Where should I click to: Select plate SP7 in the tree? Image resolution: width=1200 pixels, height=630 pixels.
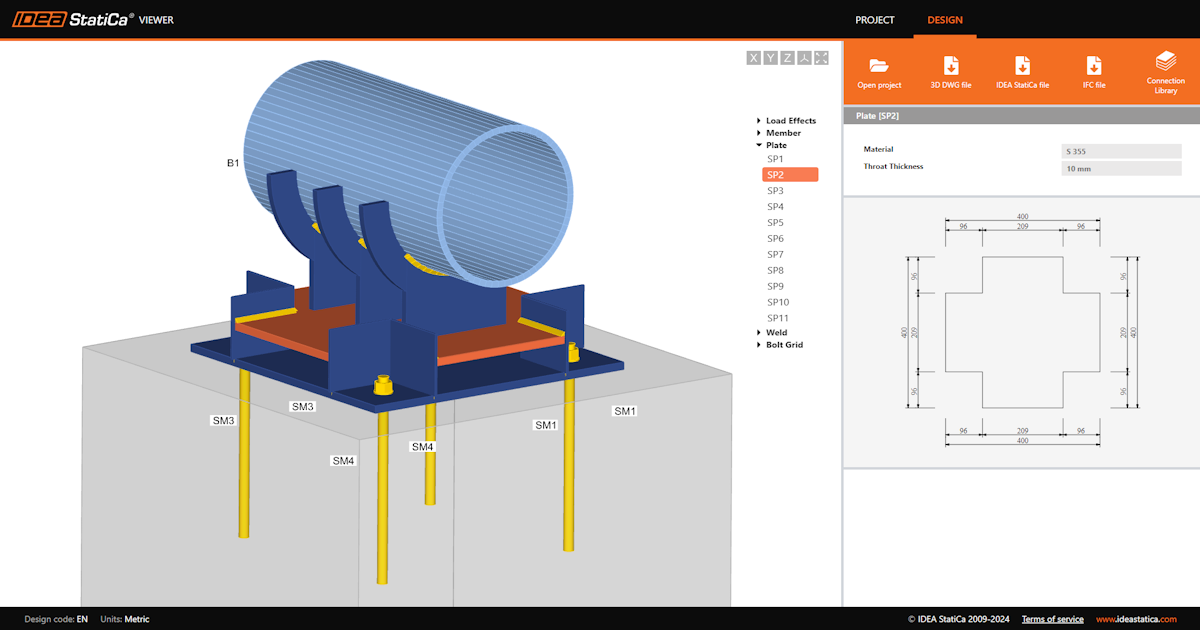click(x=776, y=254)
